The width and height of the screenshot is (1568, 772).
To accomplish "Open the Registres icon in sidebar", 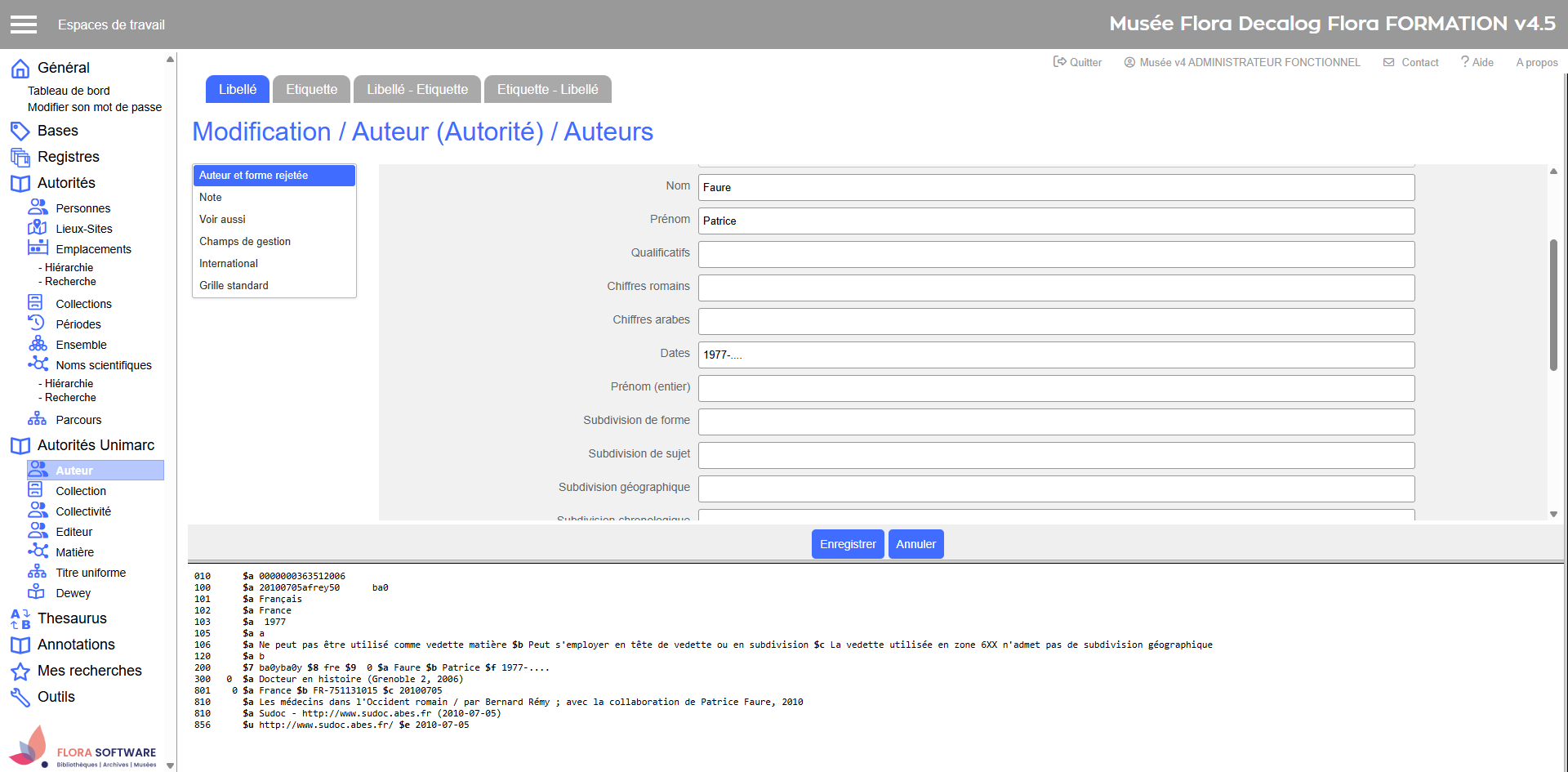I will tap(20, 157).
